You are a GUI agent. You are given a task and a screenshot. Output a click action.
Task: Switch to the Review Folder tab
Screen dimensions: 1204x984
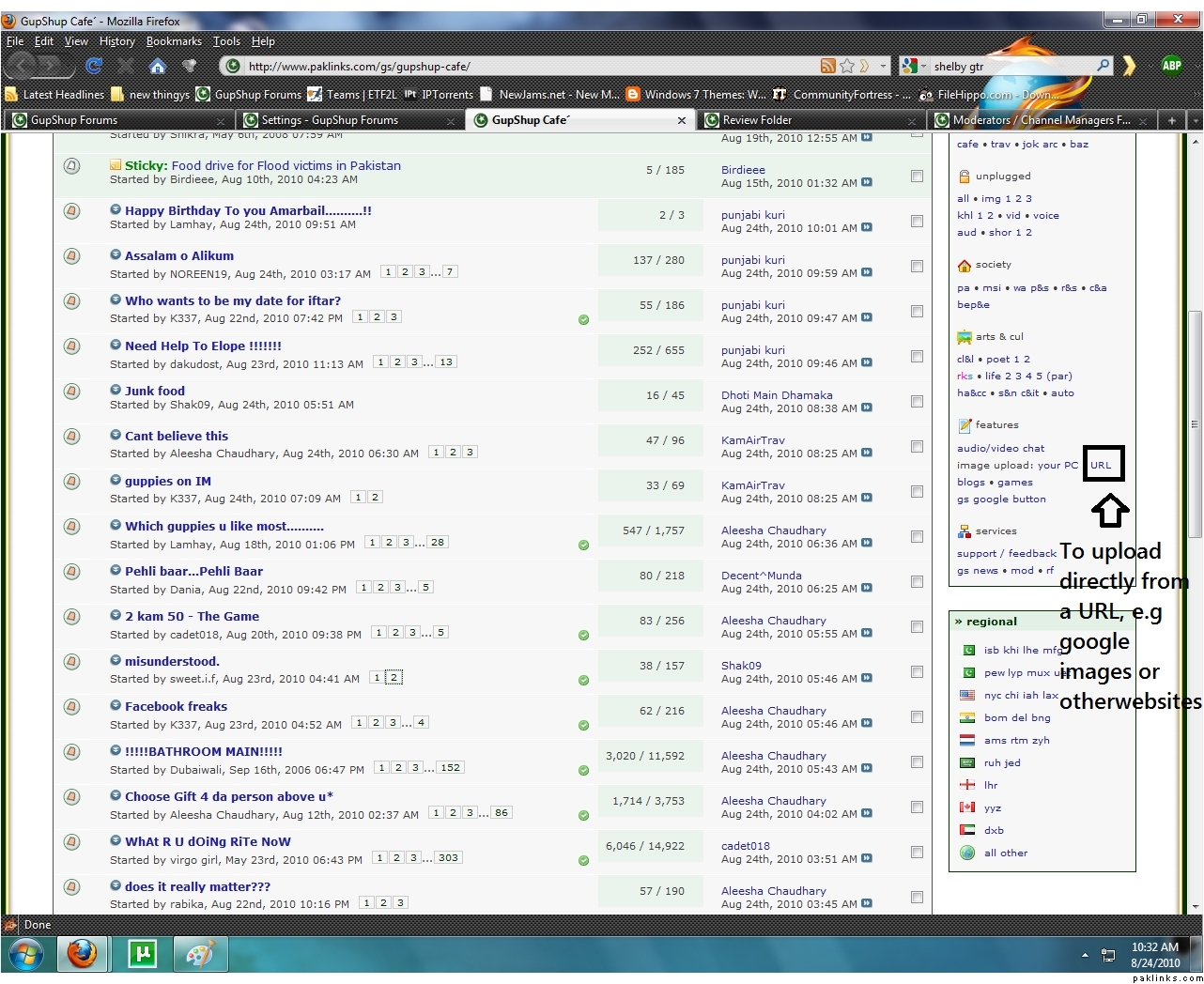(x=757, y=120)
